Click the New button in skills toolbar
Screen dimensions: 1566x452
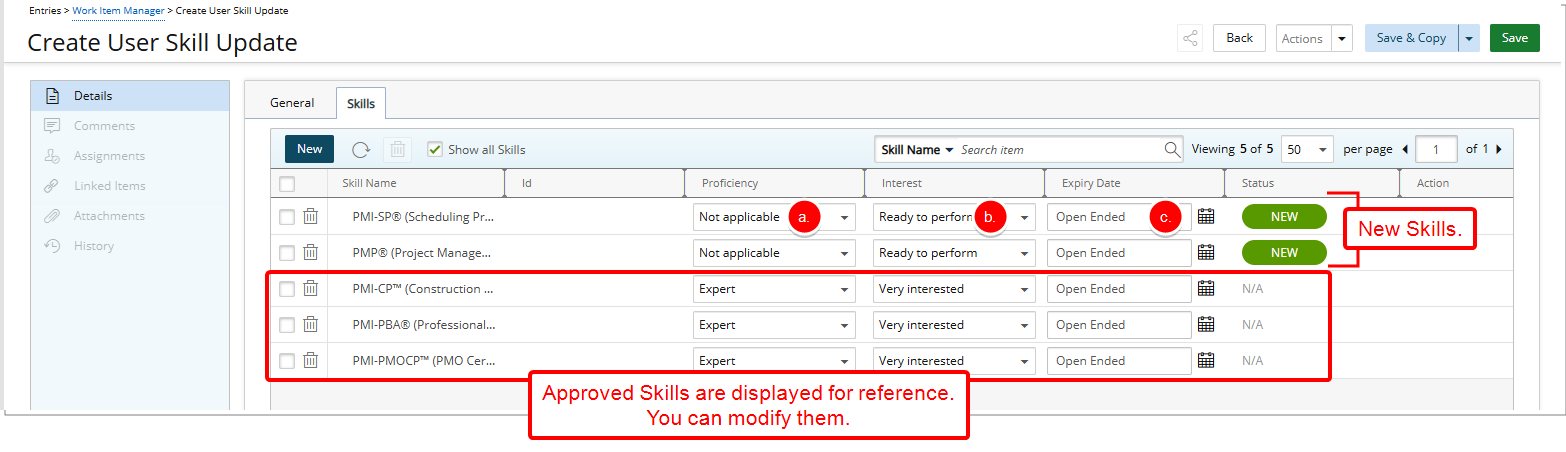pos(309,149)
